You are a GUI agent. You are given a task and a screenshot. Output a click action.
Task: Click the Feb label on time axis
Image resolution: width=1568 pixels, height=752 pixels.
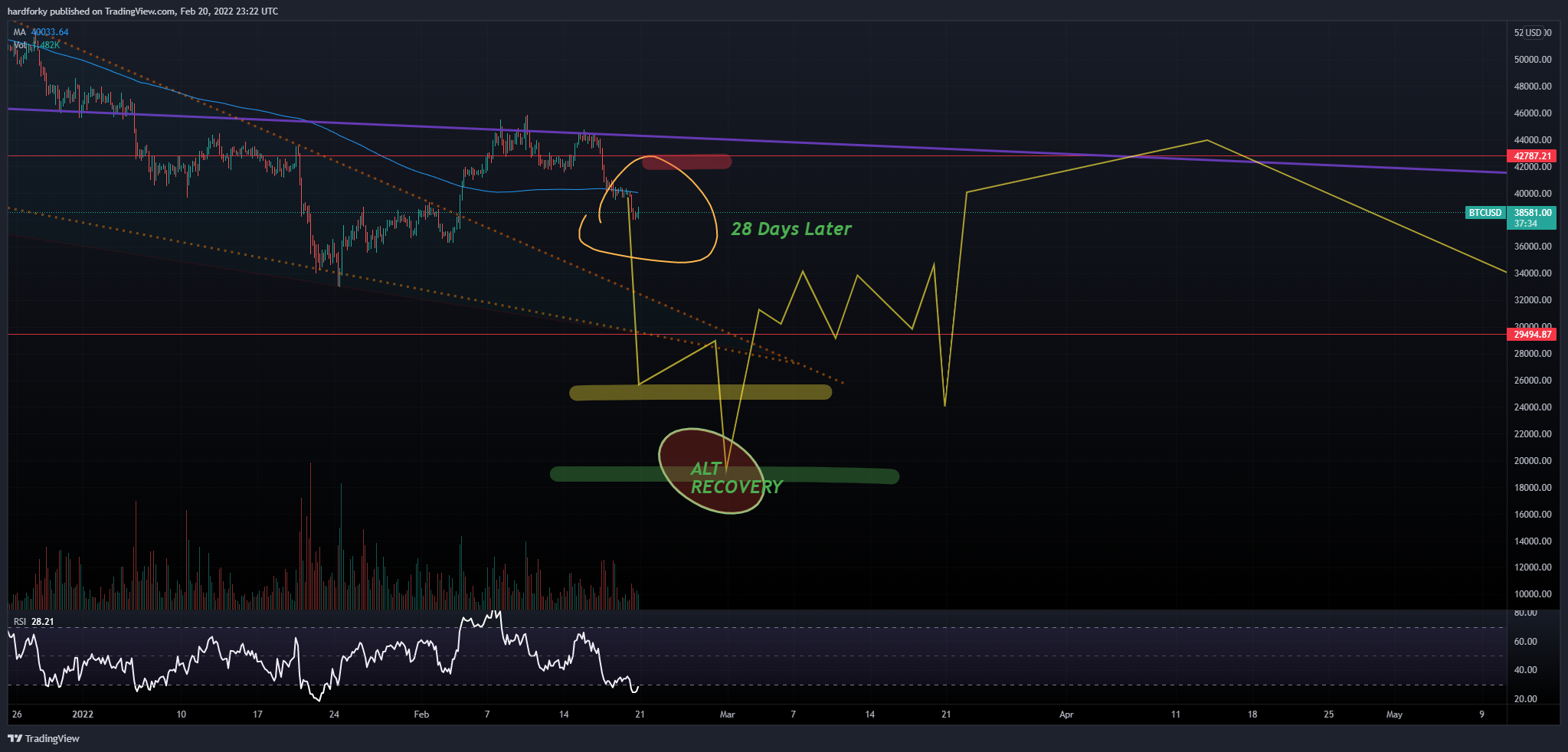pos(421,714)
